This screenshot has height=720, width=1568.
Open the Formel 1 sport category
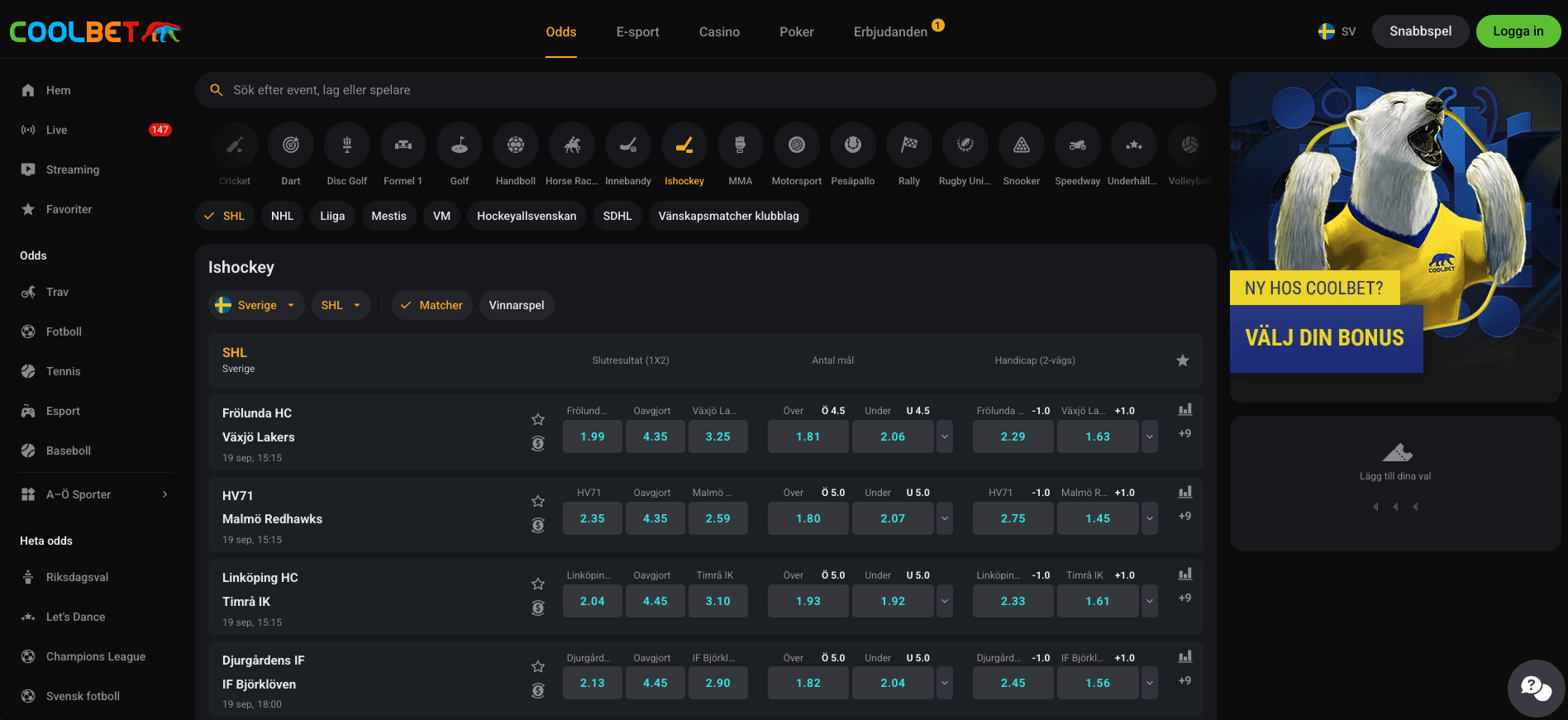pos(403,145)
